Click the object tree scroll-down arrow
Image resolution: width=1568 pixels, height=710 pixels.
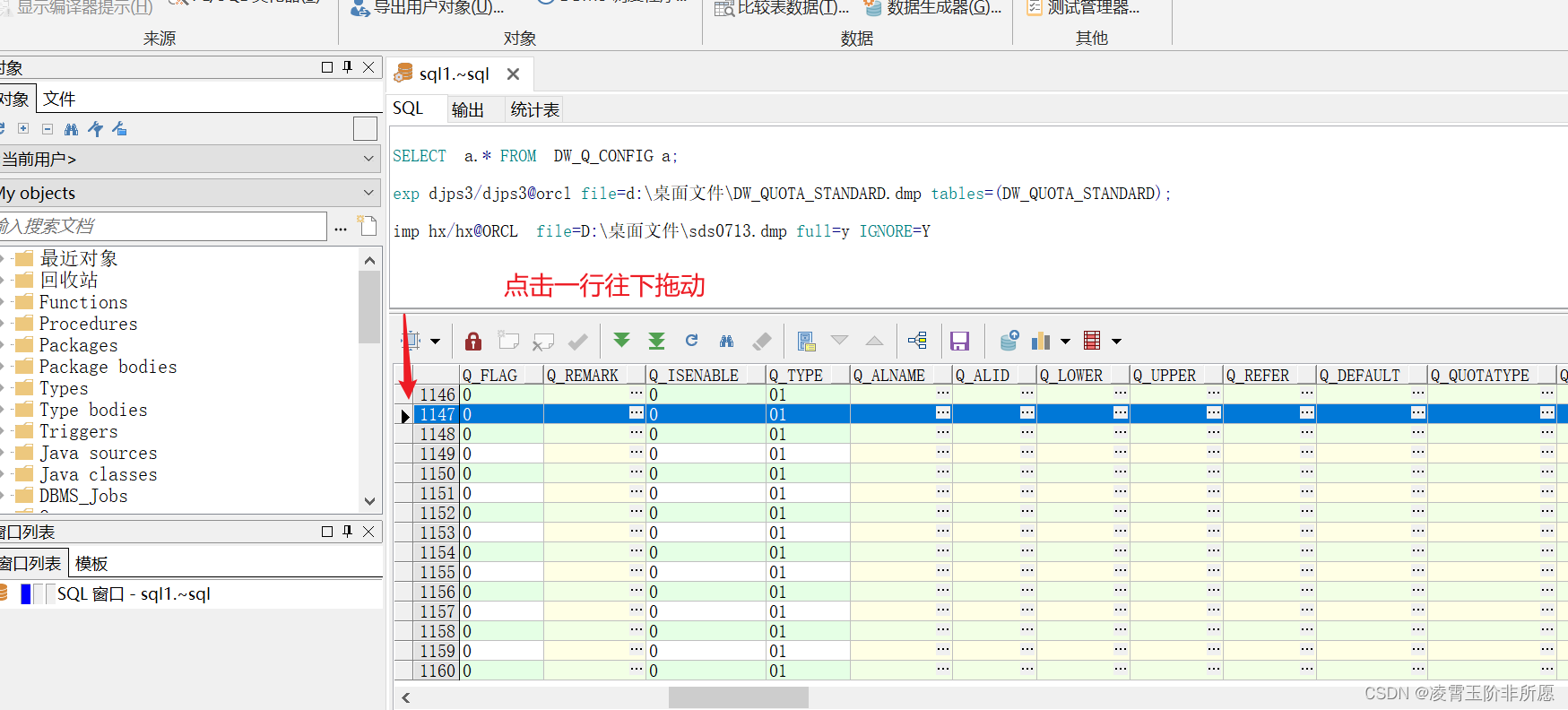(369, 501)
